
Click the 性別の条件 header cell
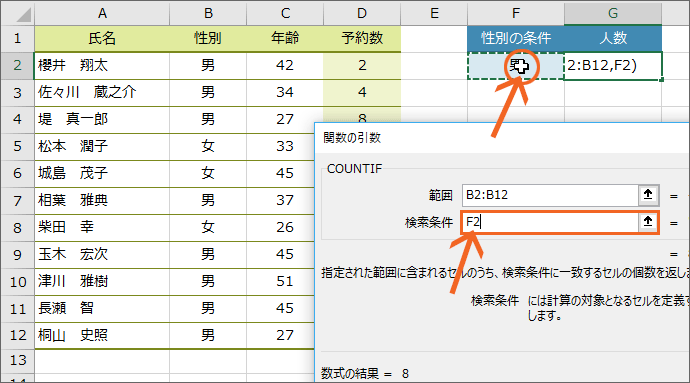pyautogui.click(x=516, y=38)
